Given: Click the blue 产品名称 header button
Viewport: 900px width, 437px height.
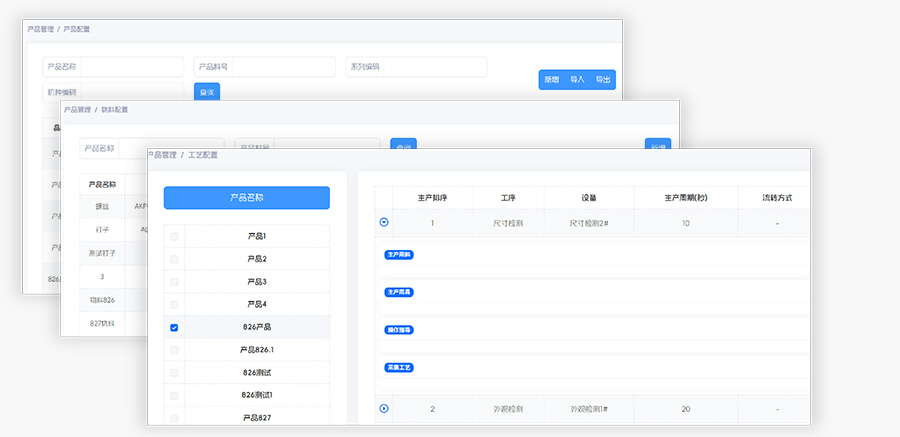Looking at the screenshot, I should pyautogui.click(x=246, y=198).
